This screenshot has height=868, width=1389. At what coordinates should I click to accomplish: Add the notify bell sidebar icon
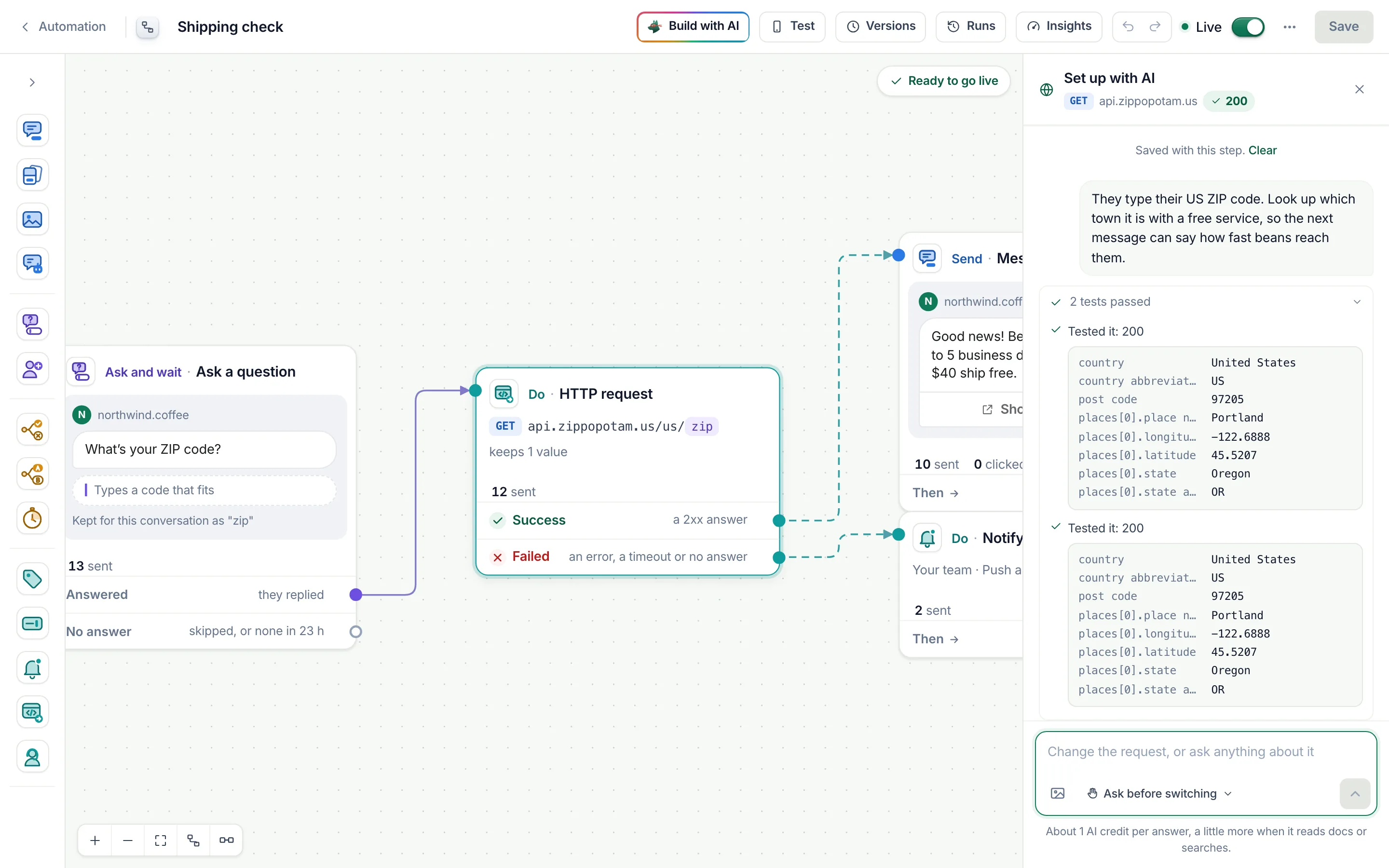click(33, 668)
